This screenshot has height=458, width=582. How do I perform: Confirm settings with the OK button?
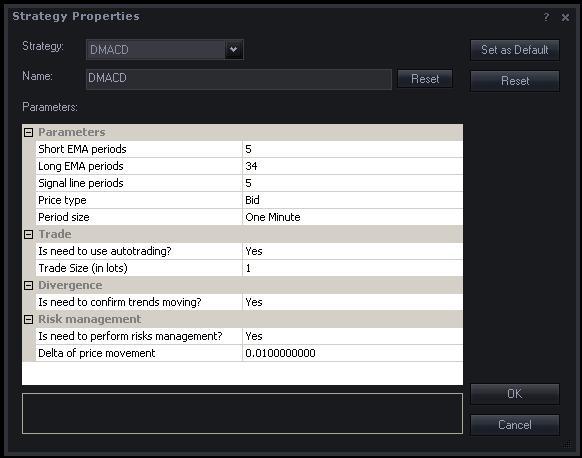point(515,394)
